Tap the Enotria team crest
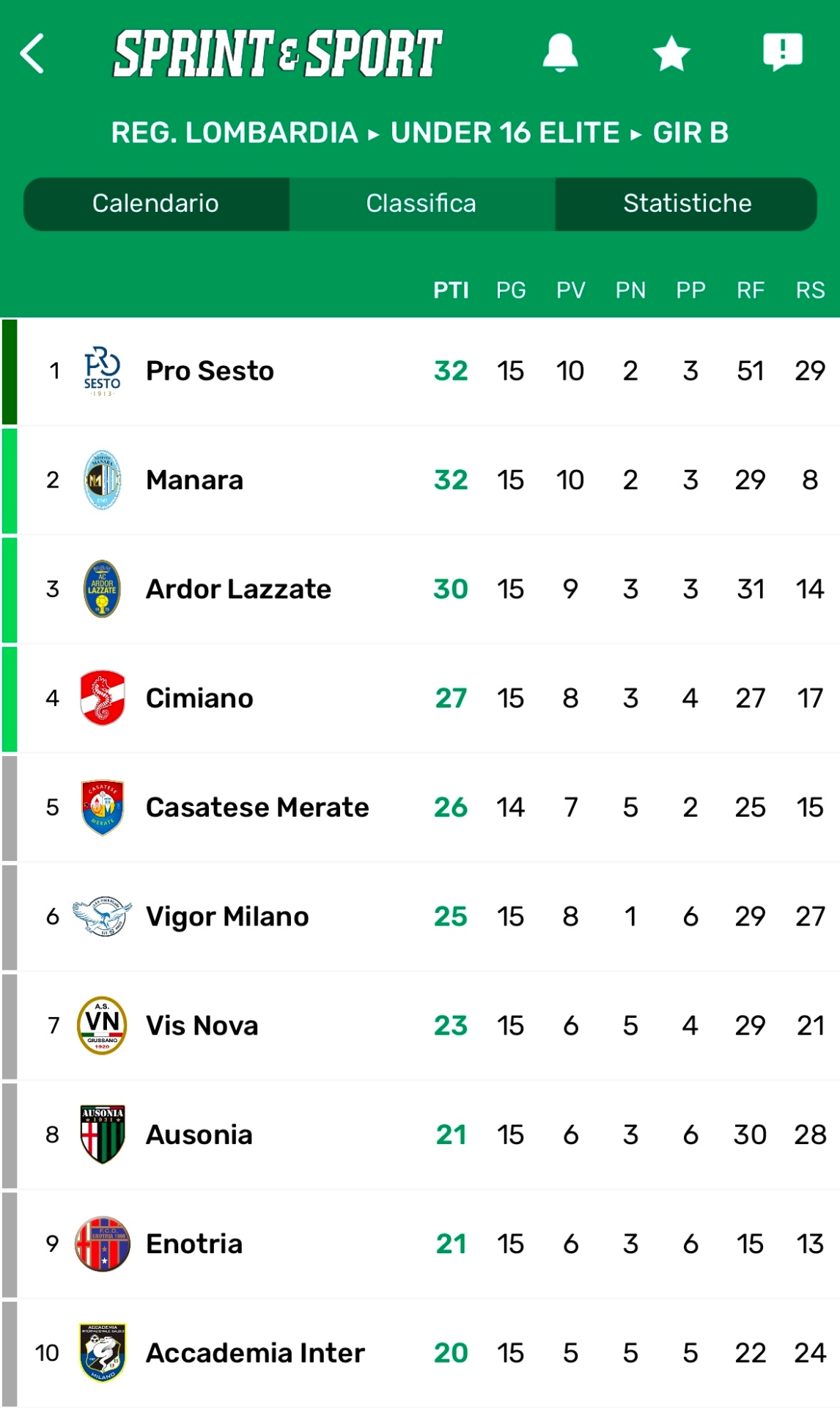The height and width of the screenshot is (1408, 840). (x=102, y=1244)
